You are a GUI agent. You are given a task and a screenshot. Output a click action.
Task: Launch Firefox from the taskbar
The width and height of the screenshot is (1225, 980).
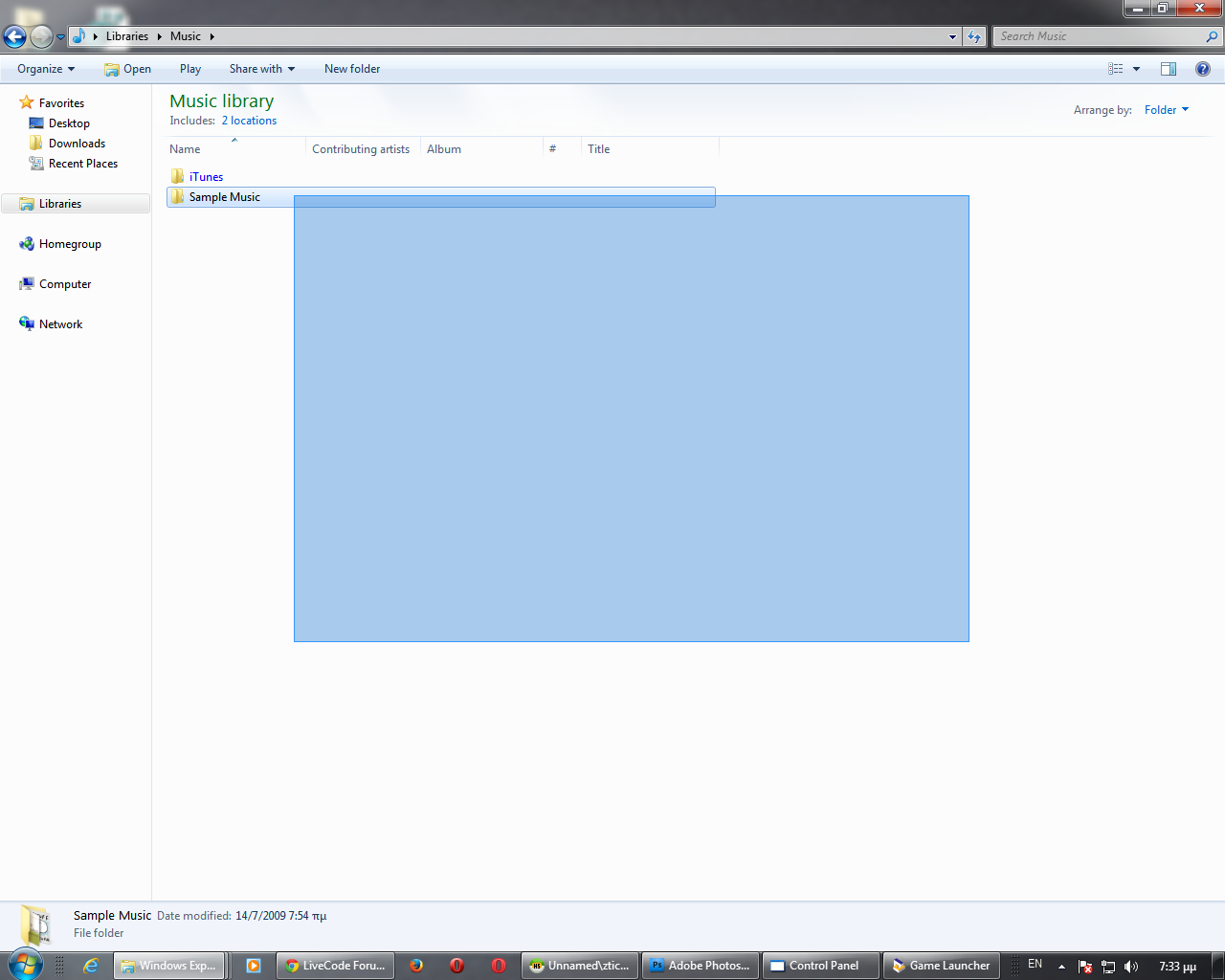coord(416,966)
